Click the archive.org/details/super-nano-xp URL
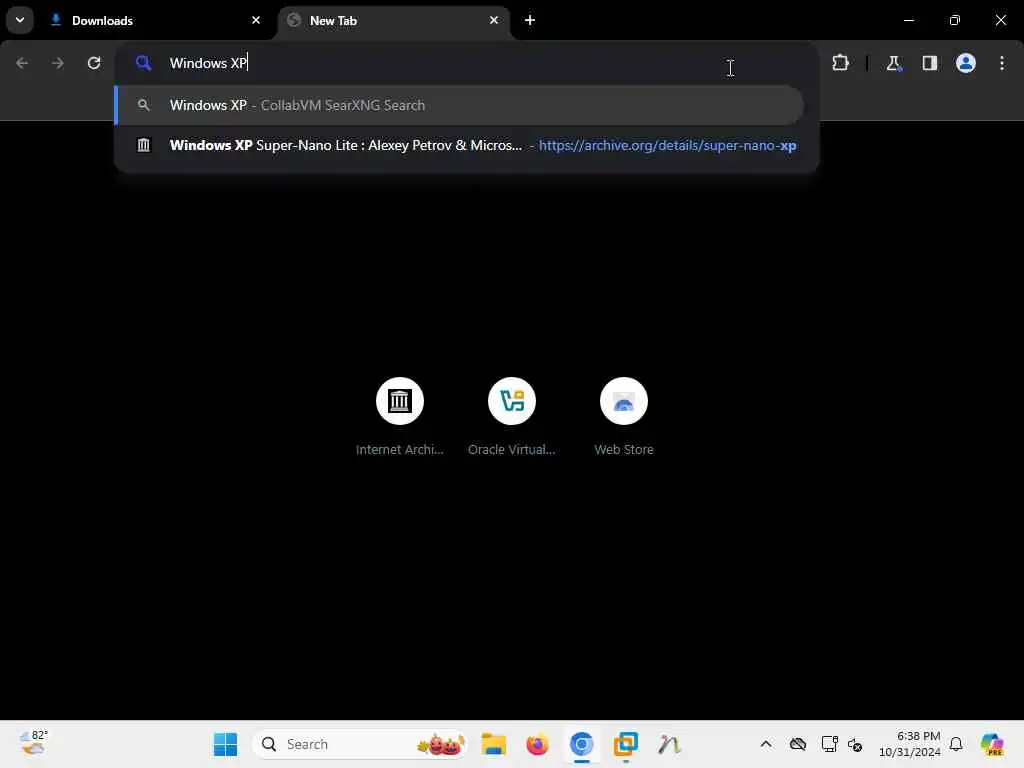 click(667, 145)
